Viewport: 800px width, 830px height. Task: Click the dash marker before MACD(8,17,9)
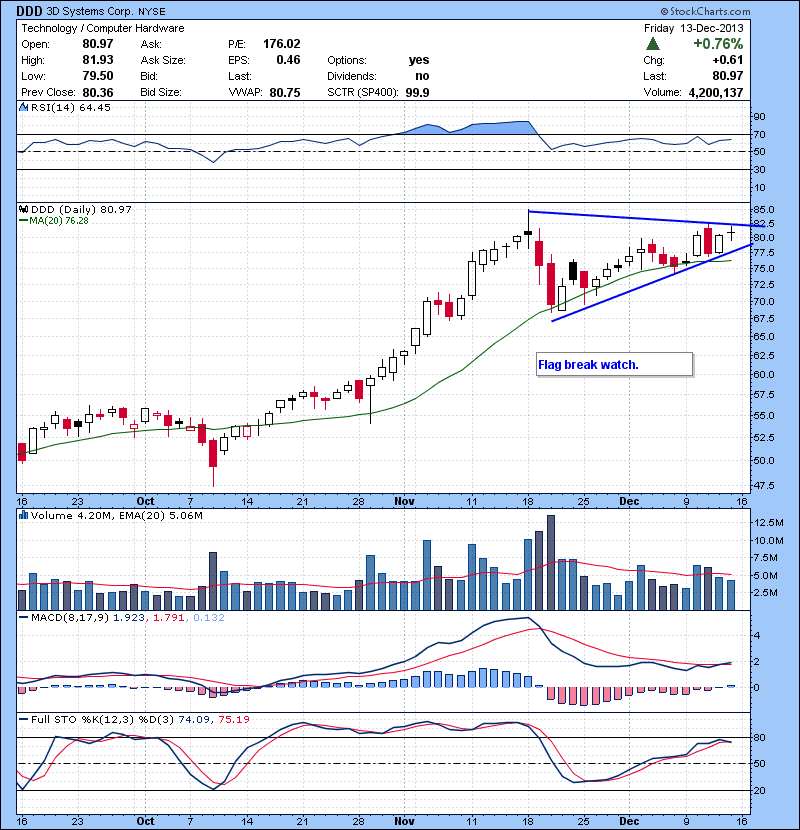23,617
